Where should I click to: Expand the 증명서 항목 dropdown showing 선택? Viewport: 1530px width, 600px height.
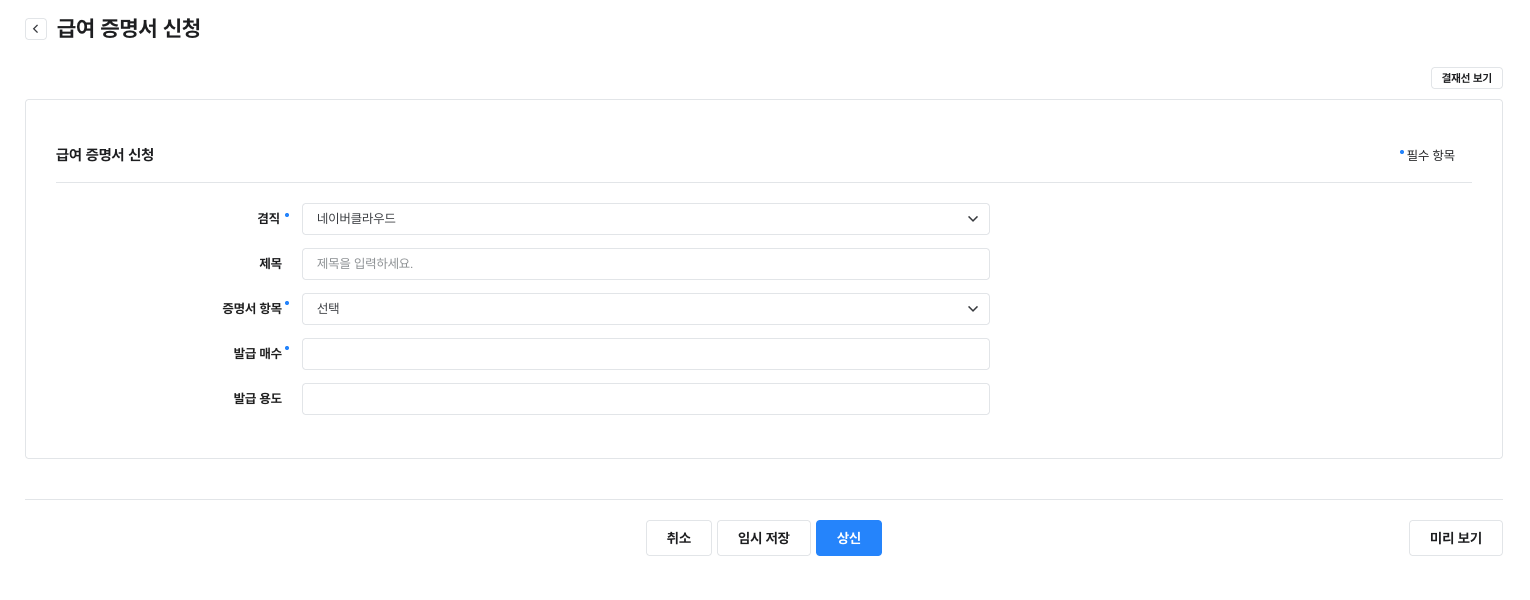(x=645, y=309)
